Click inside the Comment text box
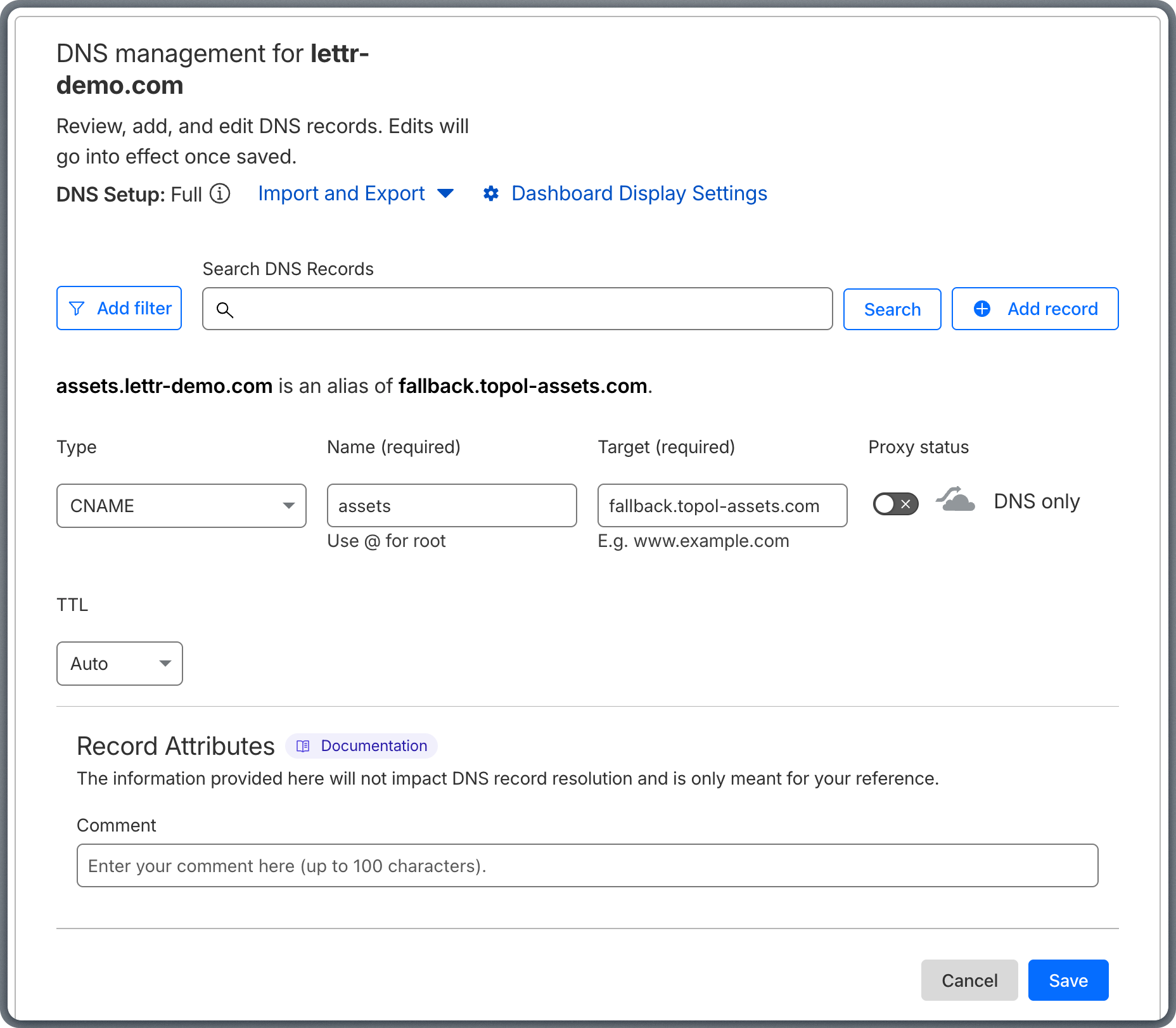This screenshot has height=1028, width=1176. point(587,865)
